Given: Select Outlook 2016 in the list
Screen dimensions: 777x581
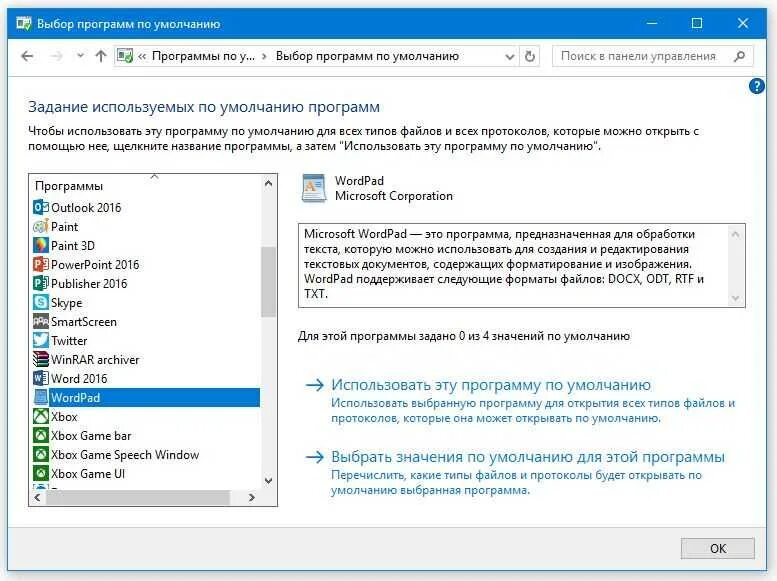Looking at the screenshot, I should pyautogui.click(x=86, y=208).
